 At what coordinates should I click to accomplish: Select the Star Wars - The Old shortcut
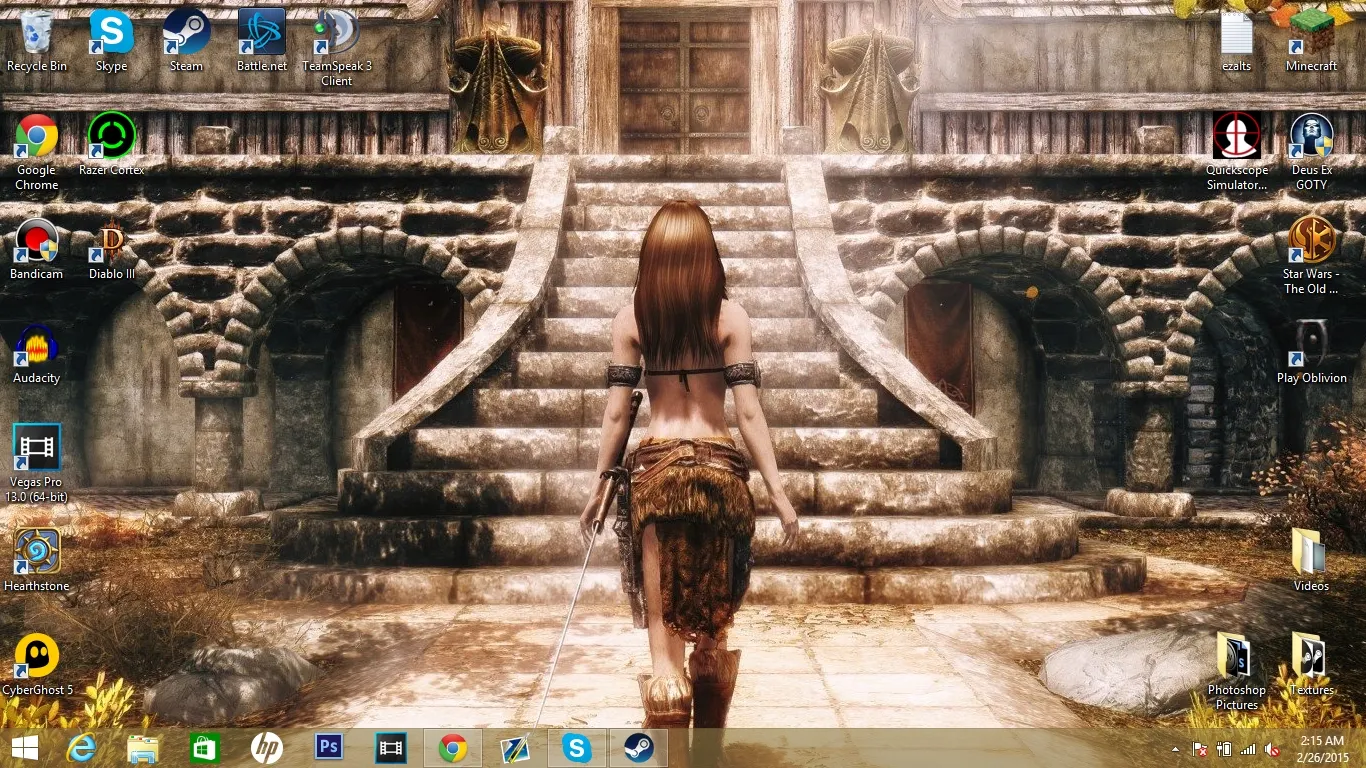pyautogui.click(x=1311, y=256)
